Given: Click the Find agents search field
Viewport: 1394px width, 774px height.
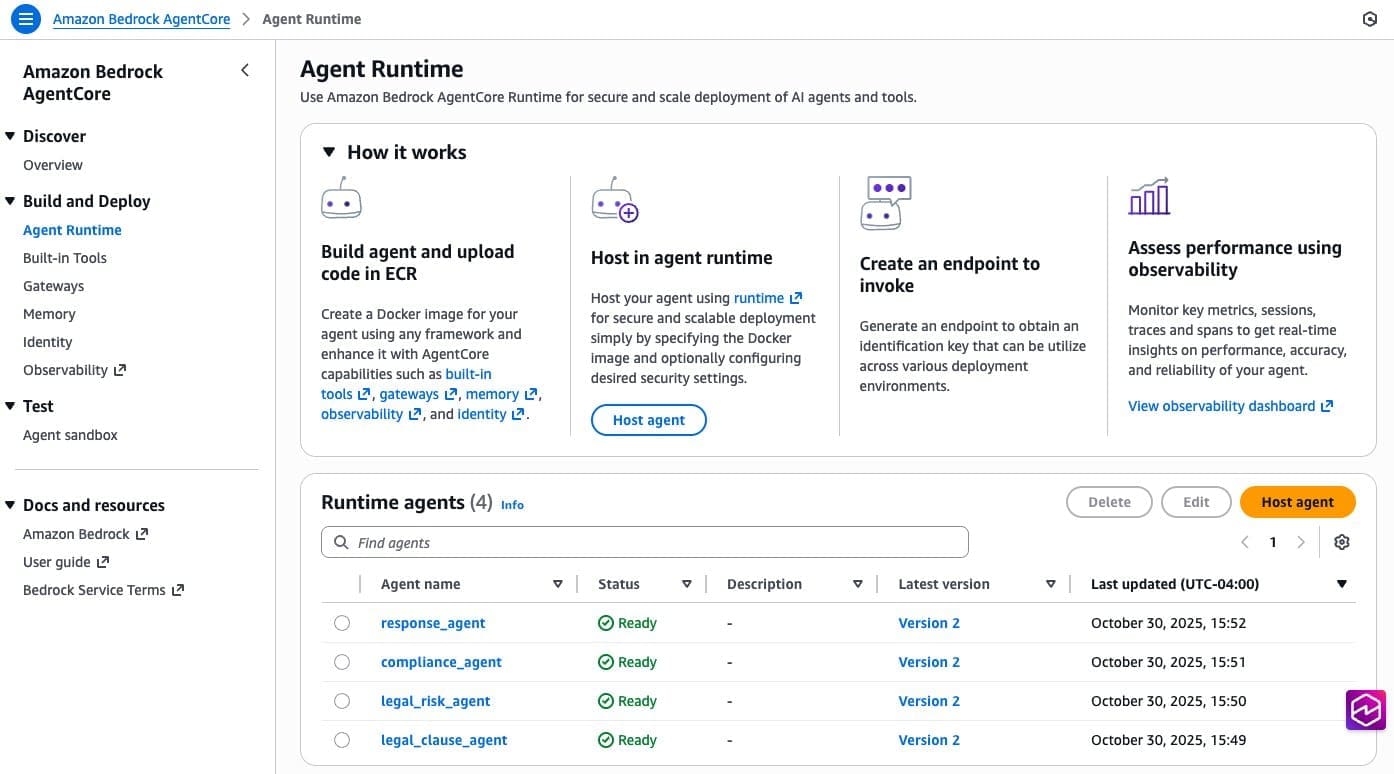Looking at the screenshot, I should (660, 542).
